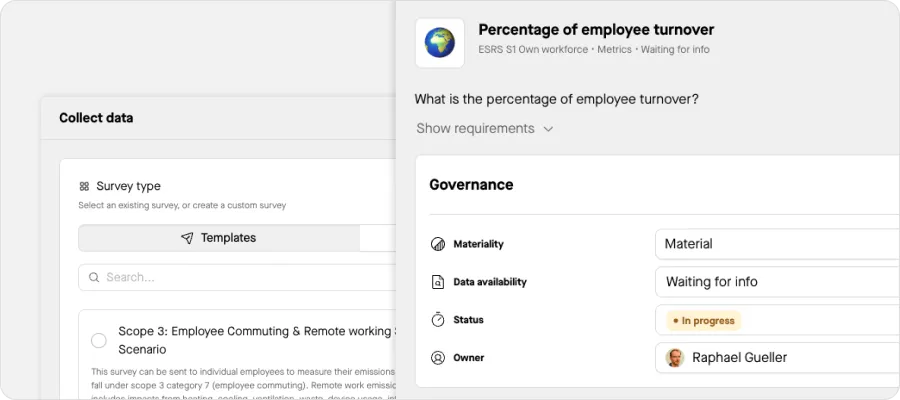Image resolution: width=900 pixels, height=400 pixels.
Task: Select the Employee Commuting survey radio button
Action: tap(99, 340)
